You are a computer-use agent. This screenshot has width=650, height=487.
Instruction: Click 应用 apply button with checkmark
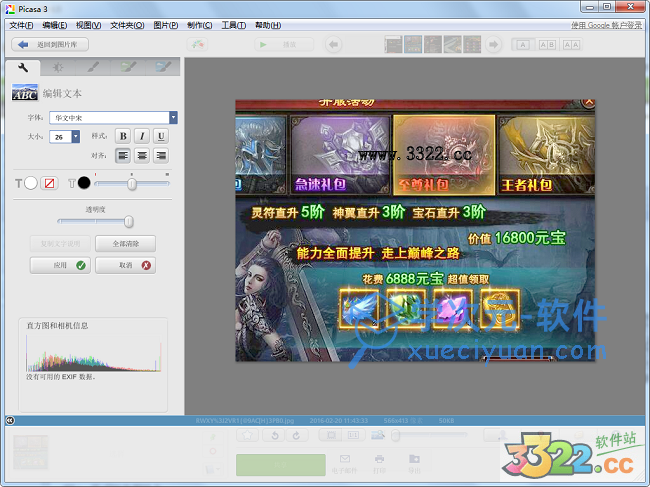click(60, 265)
